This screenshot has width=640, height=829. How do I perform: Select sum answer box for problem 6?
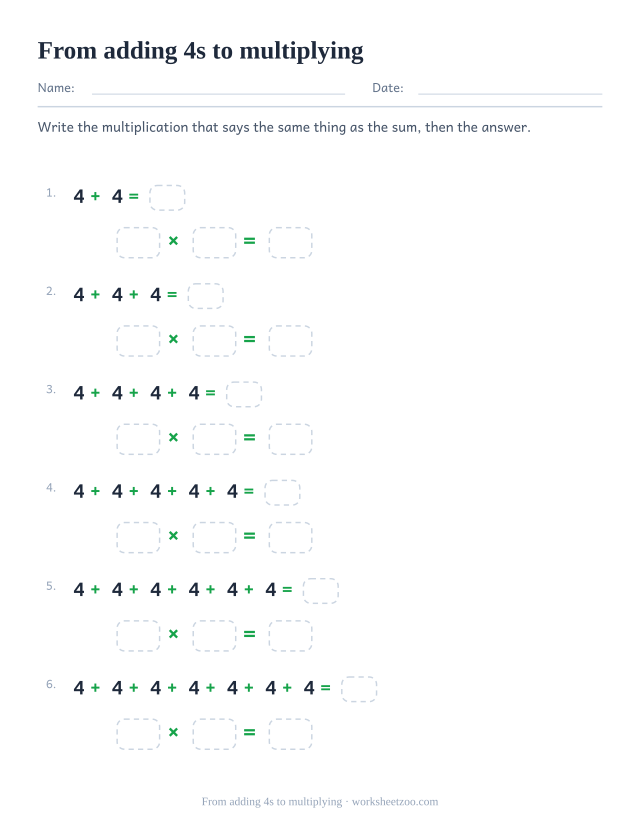[359, 689]
